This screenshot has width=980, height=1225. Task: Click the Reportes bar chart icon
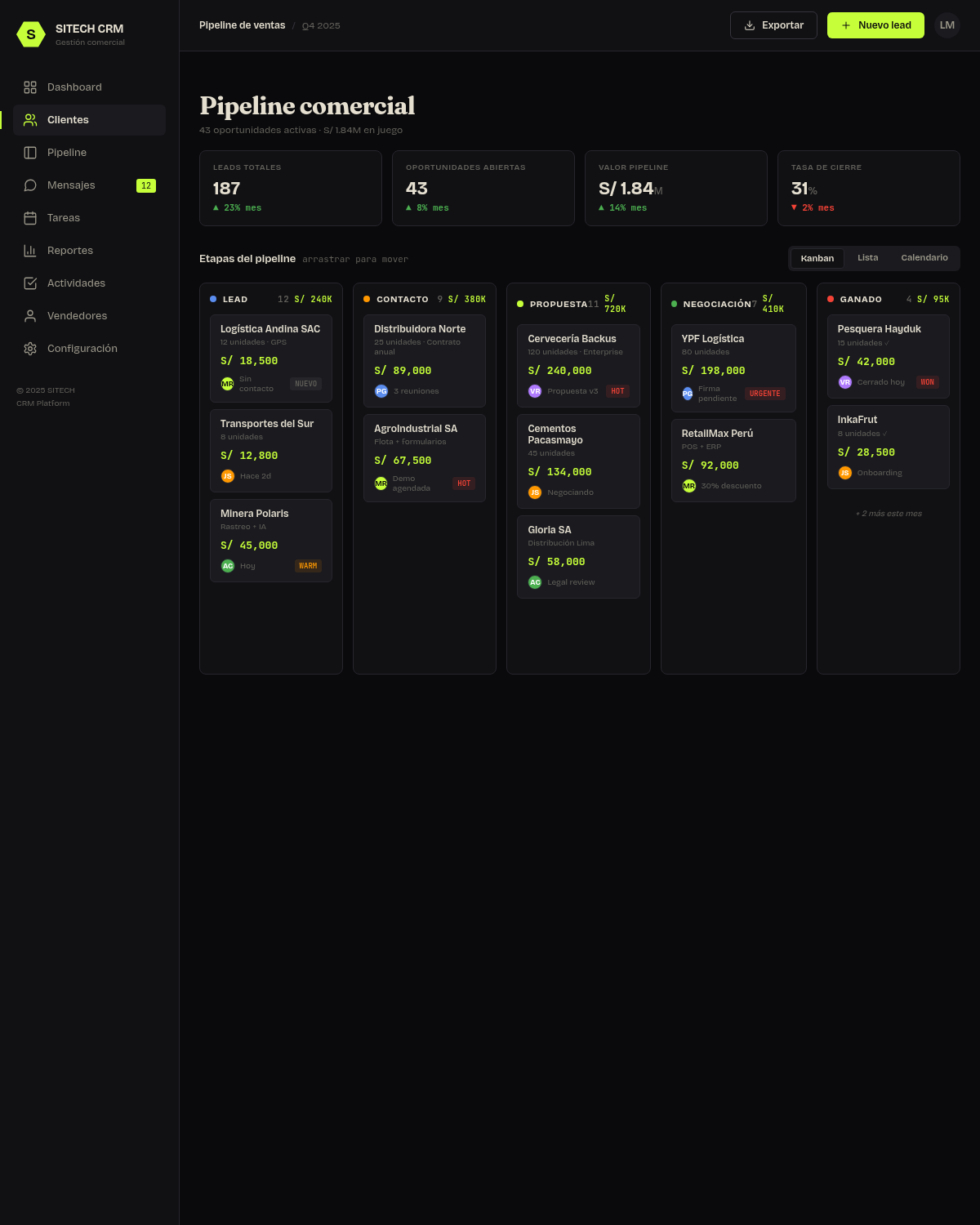pyautogui.click(x=30, y=251)
